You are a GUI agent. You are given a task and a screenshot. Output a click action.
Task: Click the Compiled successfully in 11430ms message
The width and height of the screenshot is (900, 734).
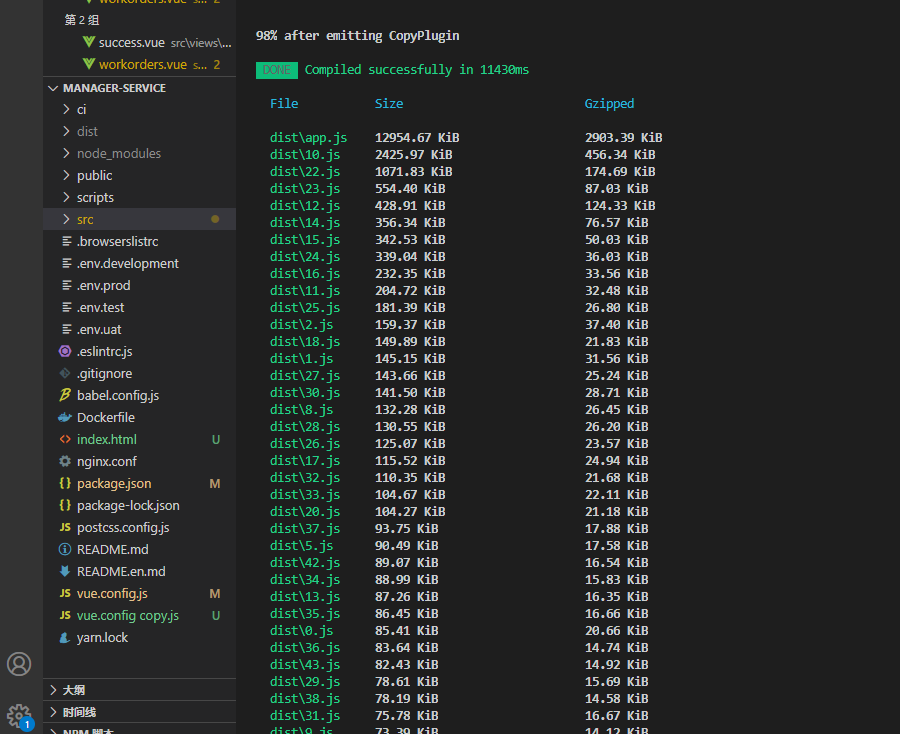pyautogui.click(x=417, y=70)
